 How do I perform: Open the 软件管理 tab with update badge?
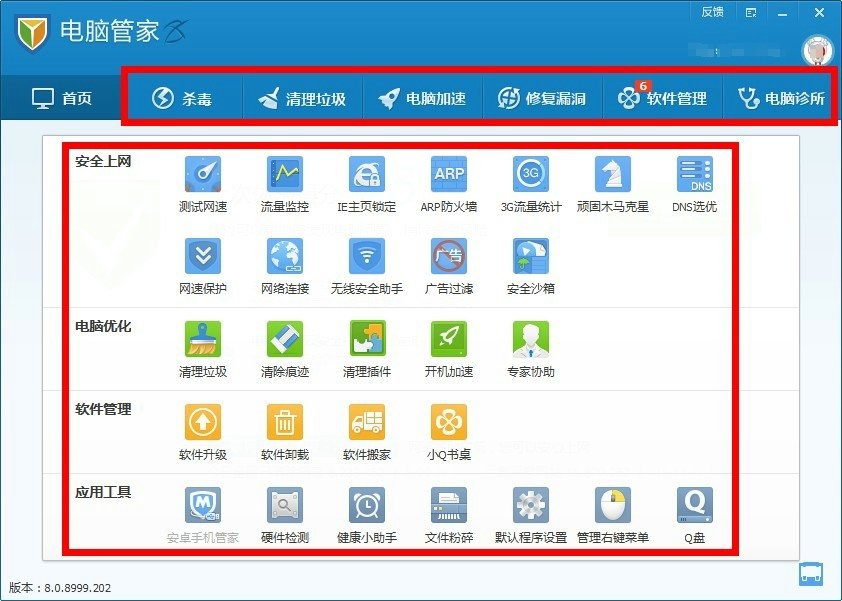(663, 98)
